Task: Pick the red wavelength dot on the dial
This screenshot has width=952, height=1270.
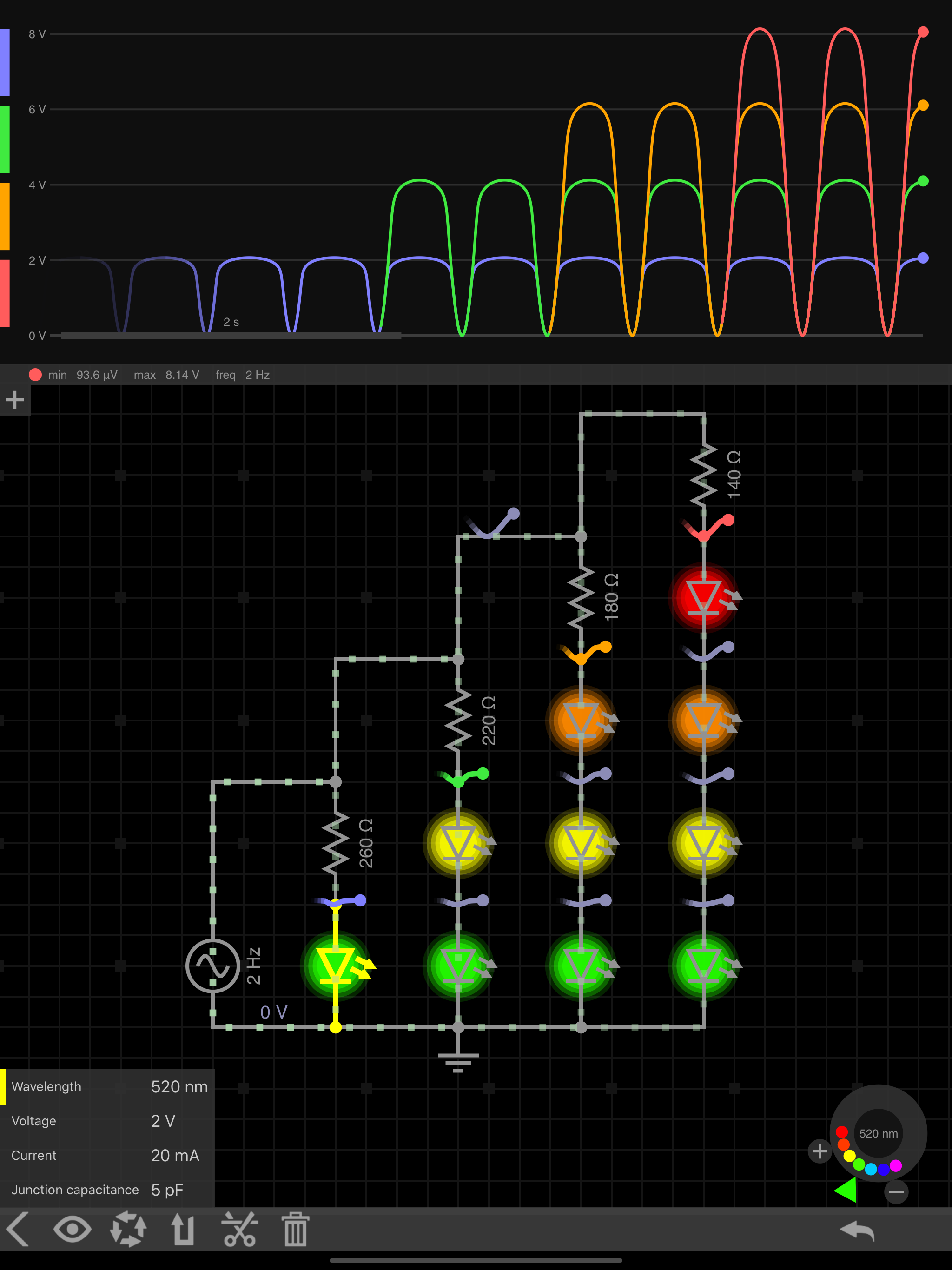Action: (842, 1131)
